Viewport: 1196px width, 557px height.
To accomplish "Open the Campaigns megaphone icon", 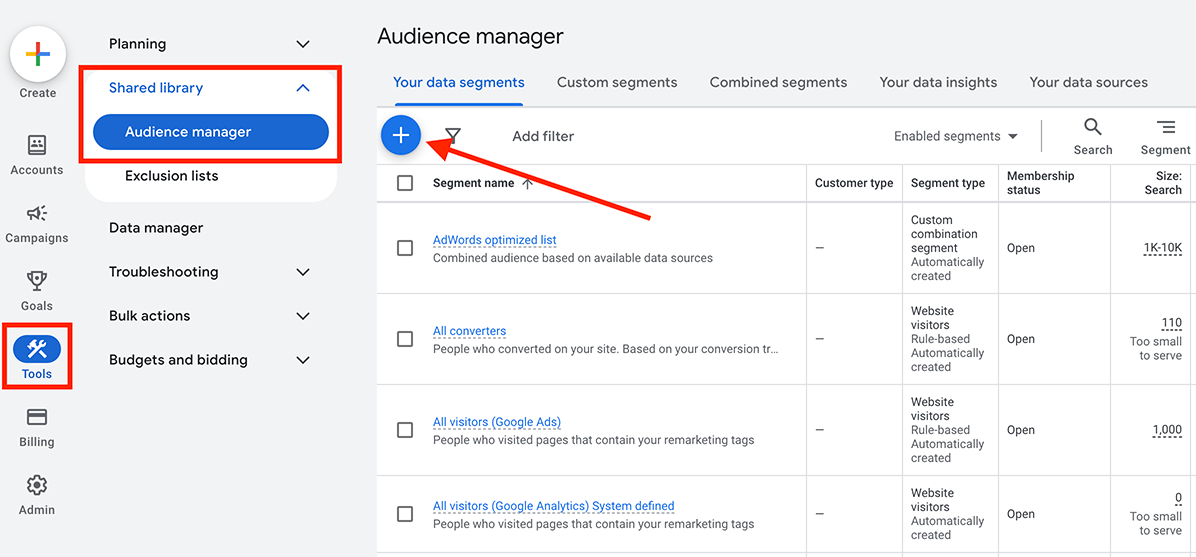I will [37, 213].
